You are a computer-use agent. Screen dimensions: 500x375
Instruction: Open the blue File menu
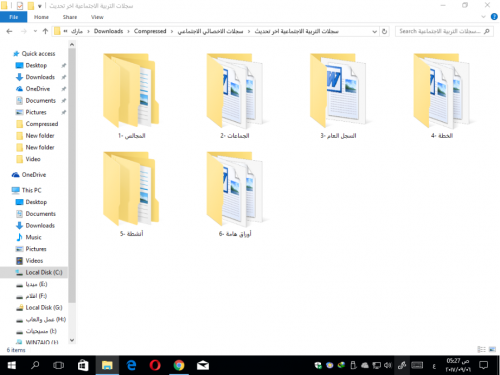coord(14,17)
